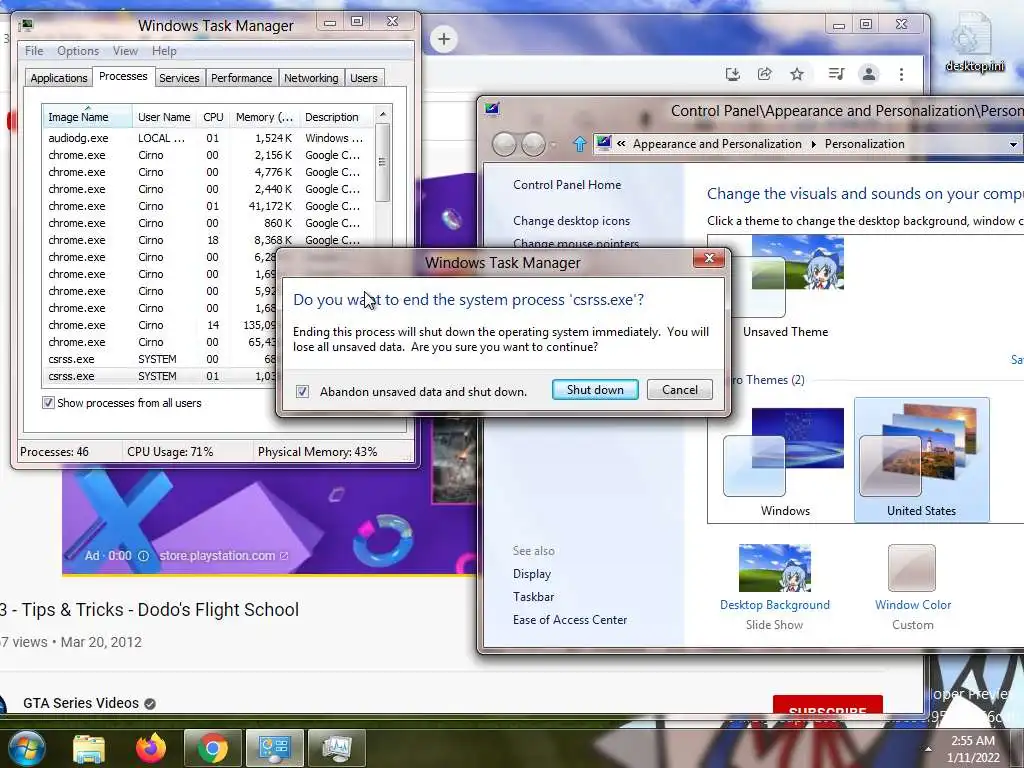Switch to Task Manager taskbar icon
The width and height of the screenshot is (1024, 768).
[336, 748]
